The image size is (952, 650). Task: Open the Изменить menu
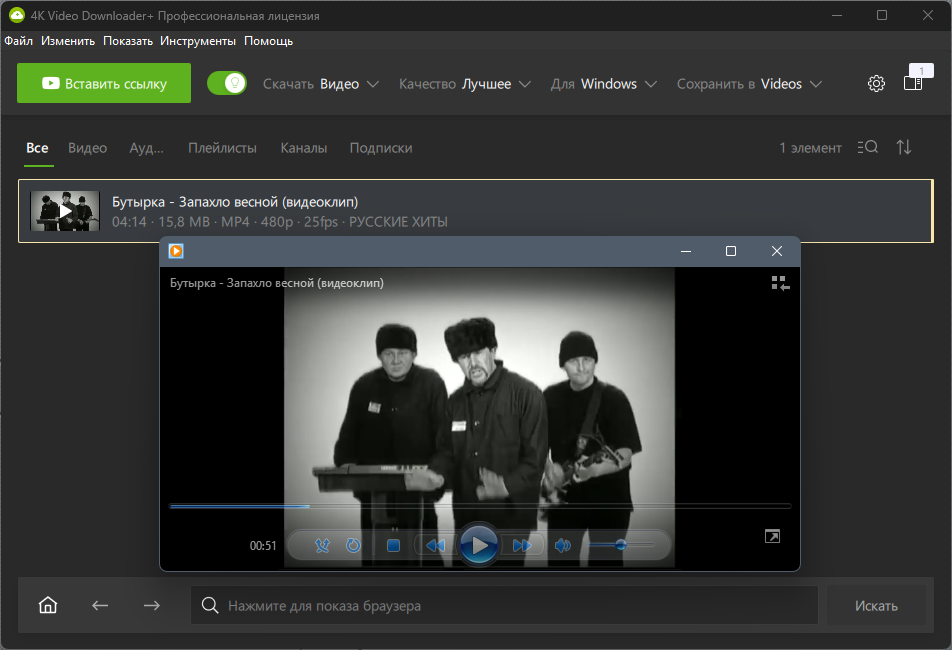68,41
